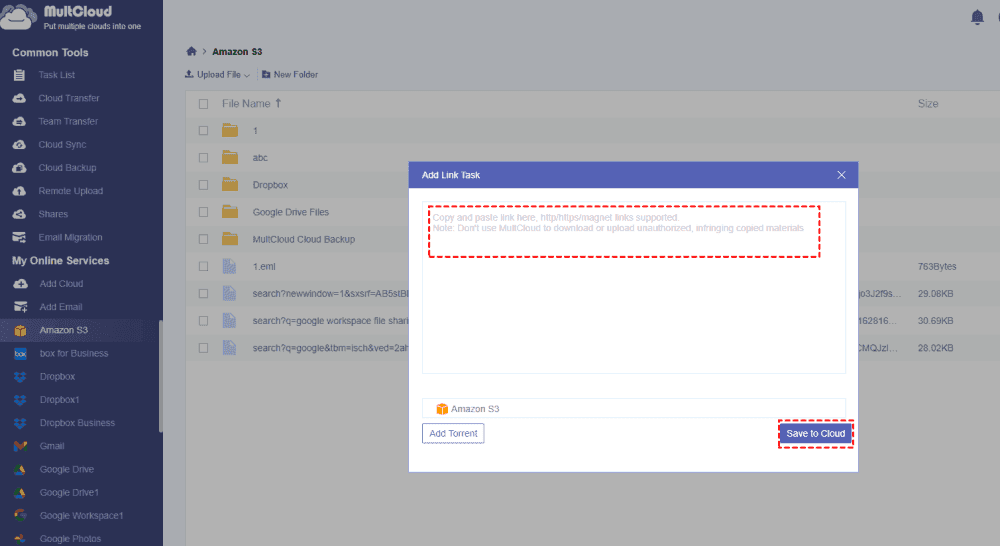The height and width of the screenshot is (546, 1000).
Task: Click the folder icon of the abc row
Action: (230, 158)
